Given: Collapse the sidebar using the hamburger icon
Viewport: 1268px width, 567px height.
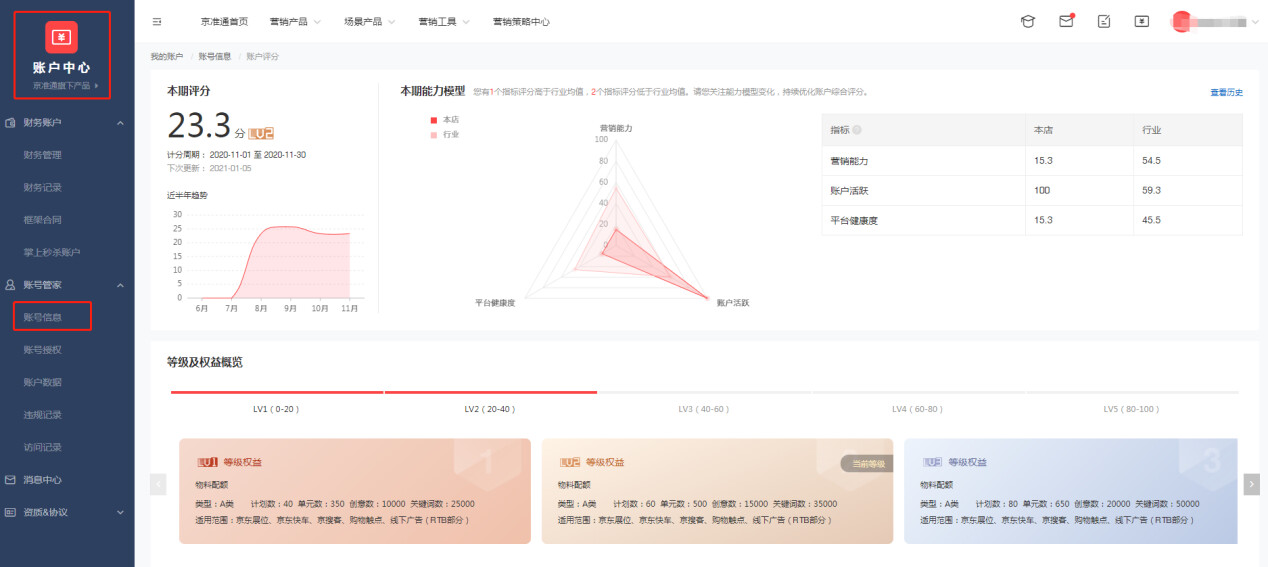Looking at the screenshot, I should click(x=157, y=21).
